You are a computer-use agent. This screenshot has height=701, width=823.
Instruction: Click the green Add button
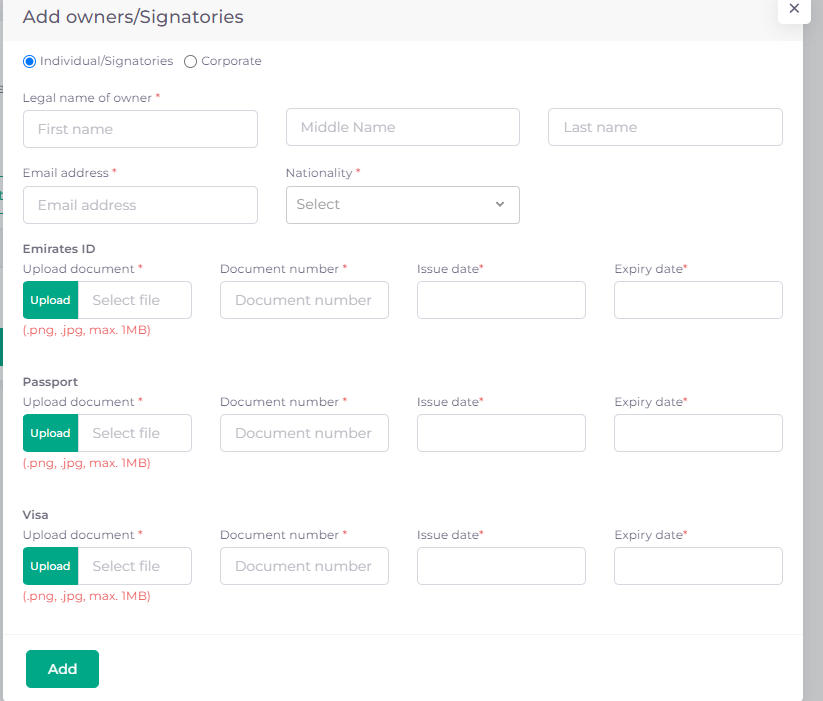click(x=62, y=669)
